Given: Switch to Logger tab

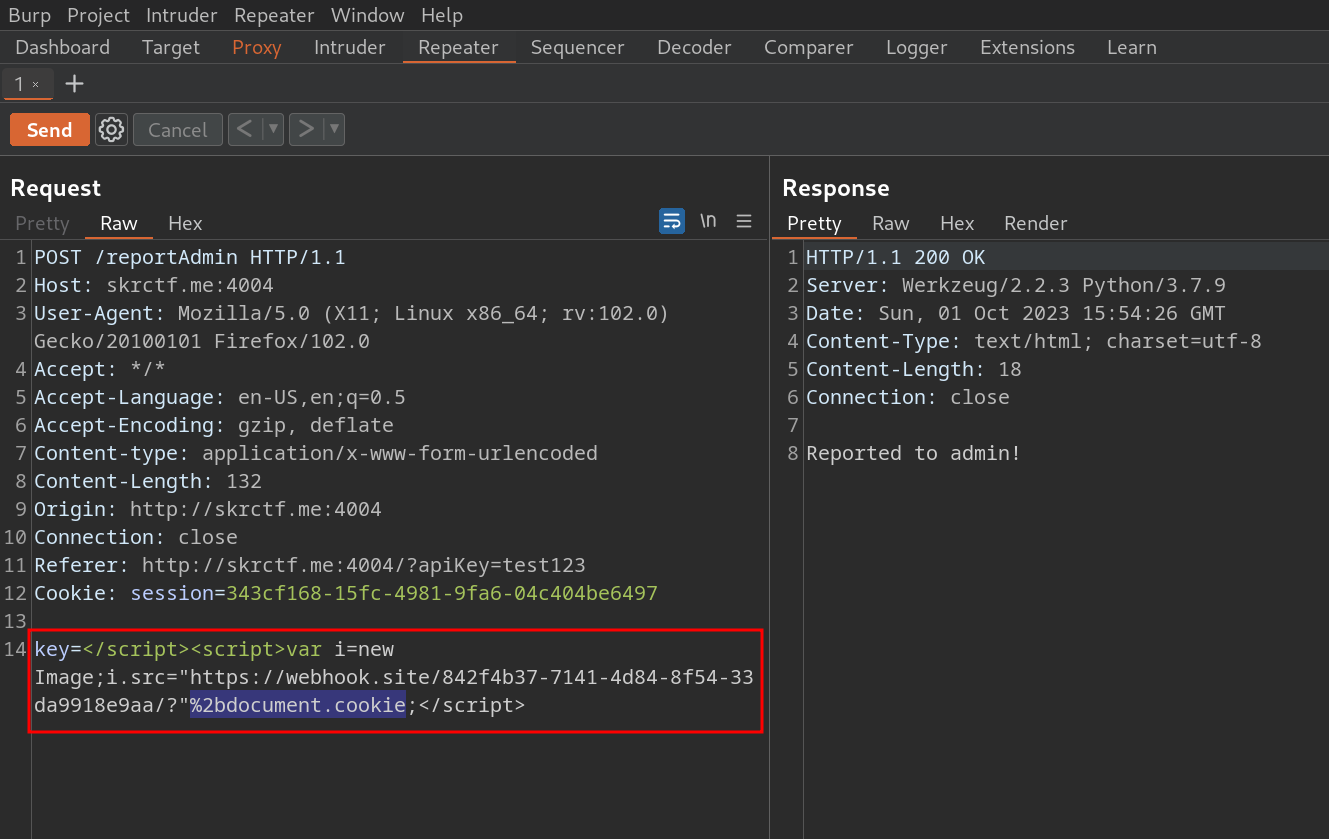Looking at the screenshot, I should click(917, 47).
